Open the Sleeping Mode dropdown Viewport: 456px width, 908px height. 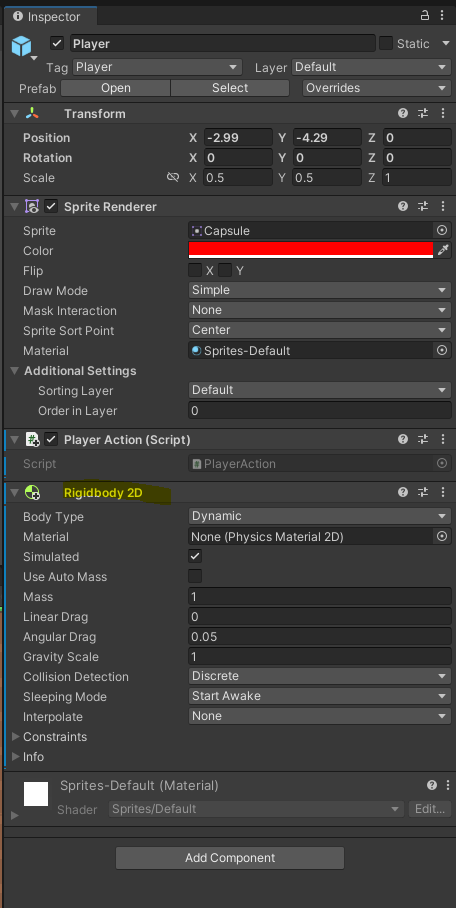point(320,696)
